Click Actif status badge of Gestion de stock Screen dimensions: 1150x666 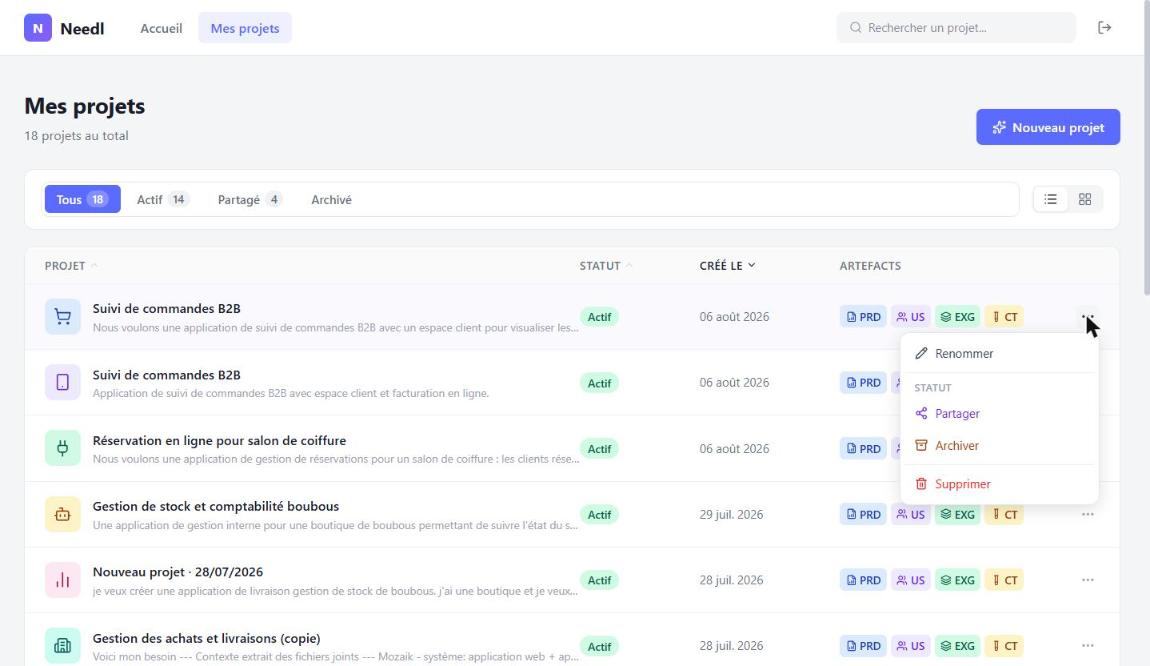(599, 515)
